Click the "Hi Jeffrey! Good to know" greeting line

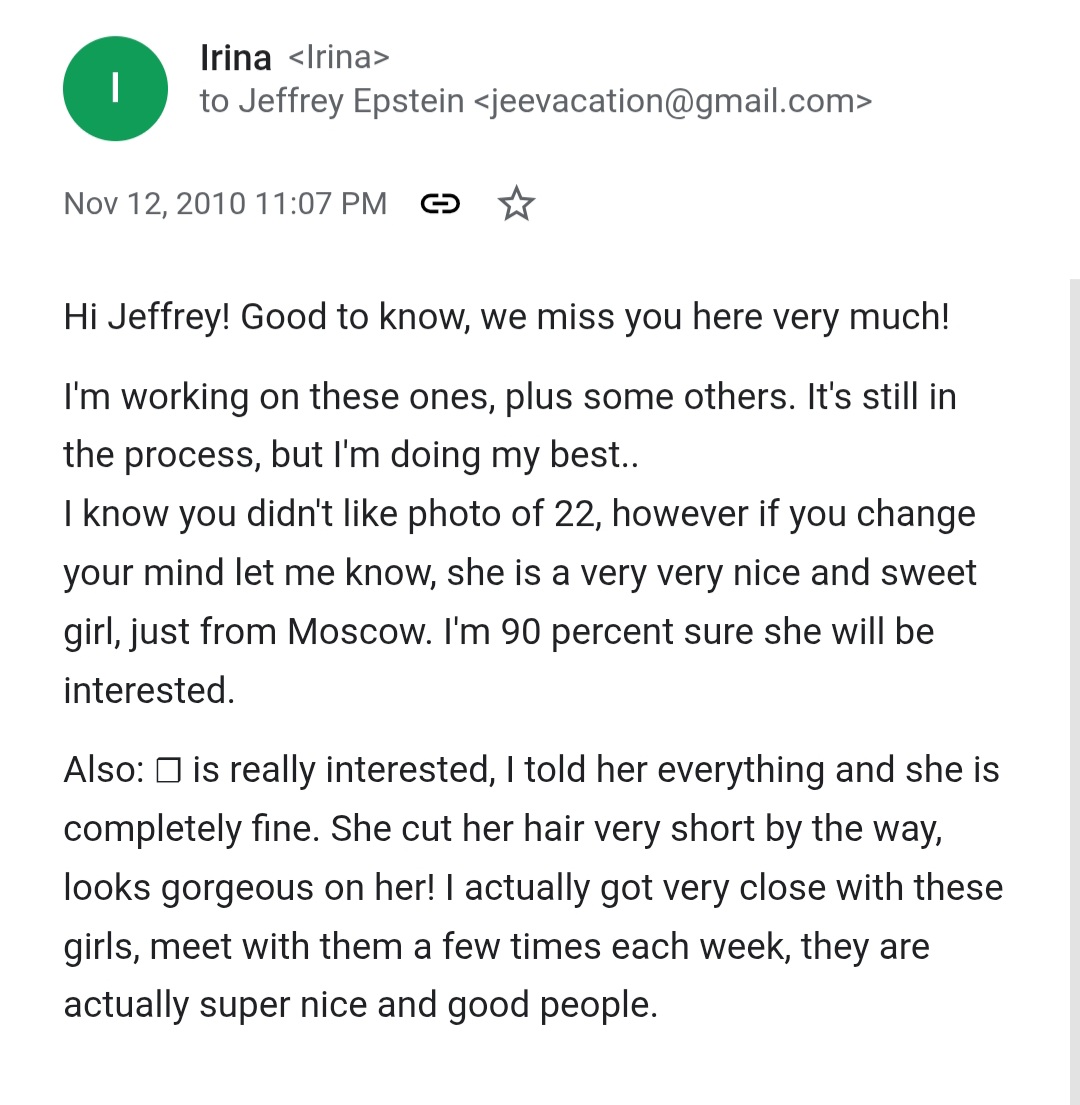pyautogui.click(x=507, y=317)
